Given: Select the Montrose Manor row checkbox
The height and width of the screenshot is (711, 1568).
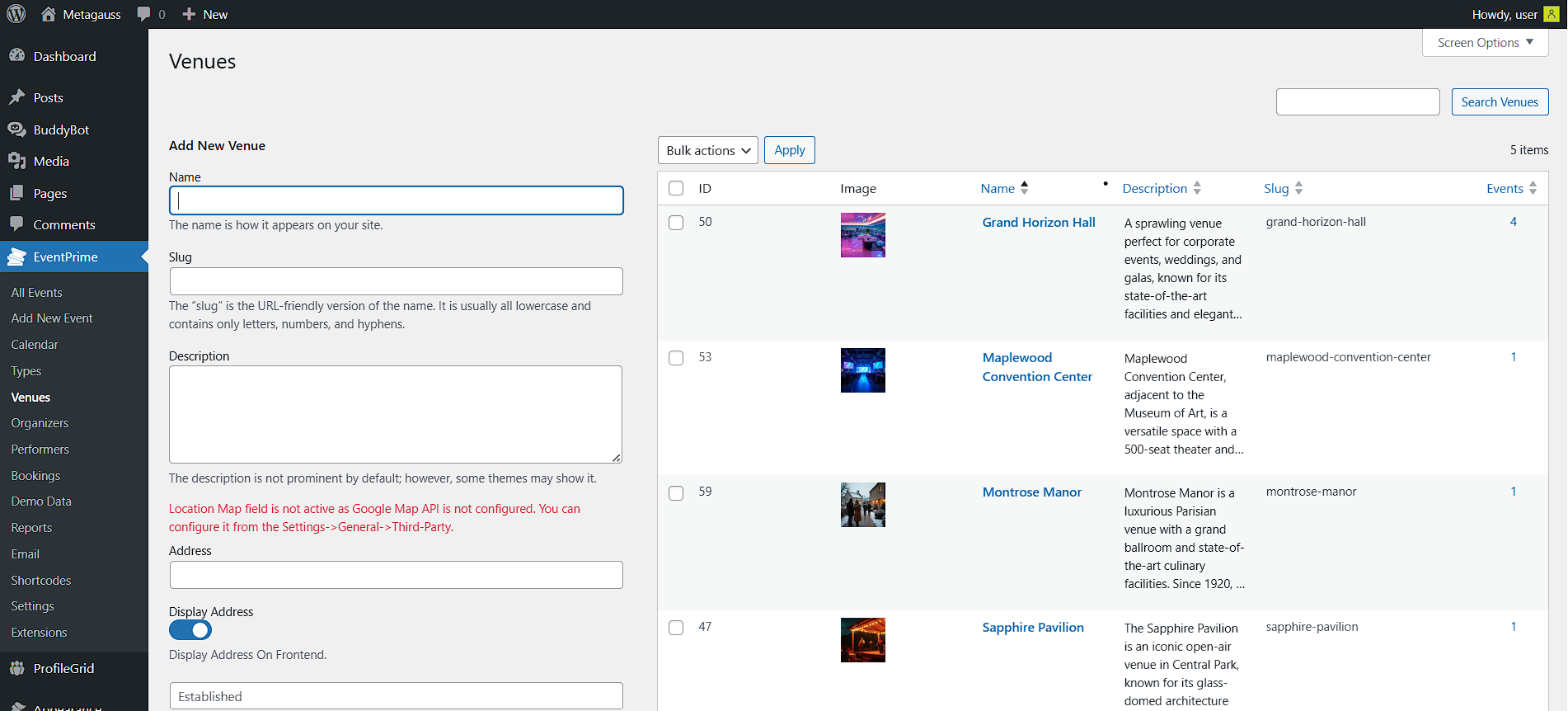Looking at the screenshot, I should pos(676,493).
